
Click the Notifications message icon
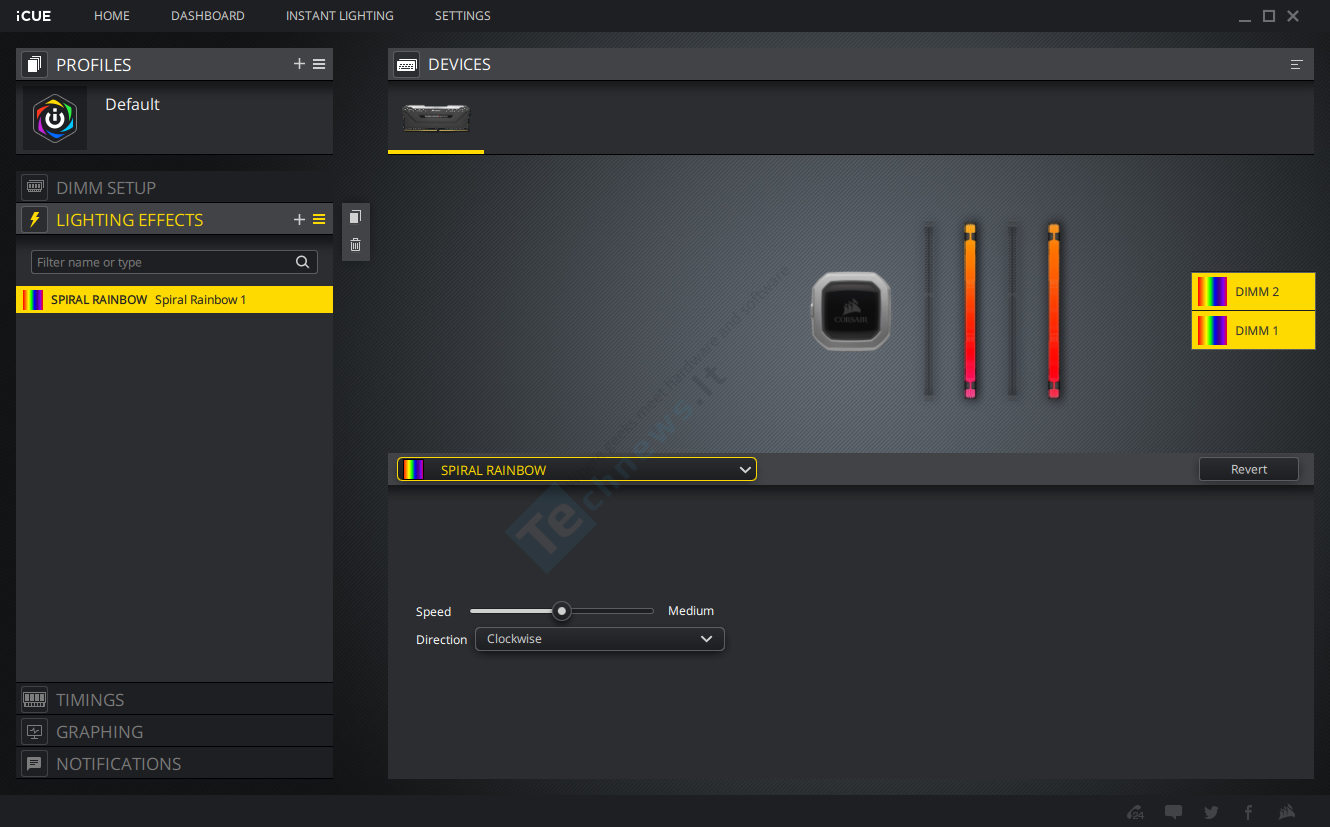(x=35, y=764)
